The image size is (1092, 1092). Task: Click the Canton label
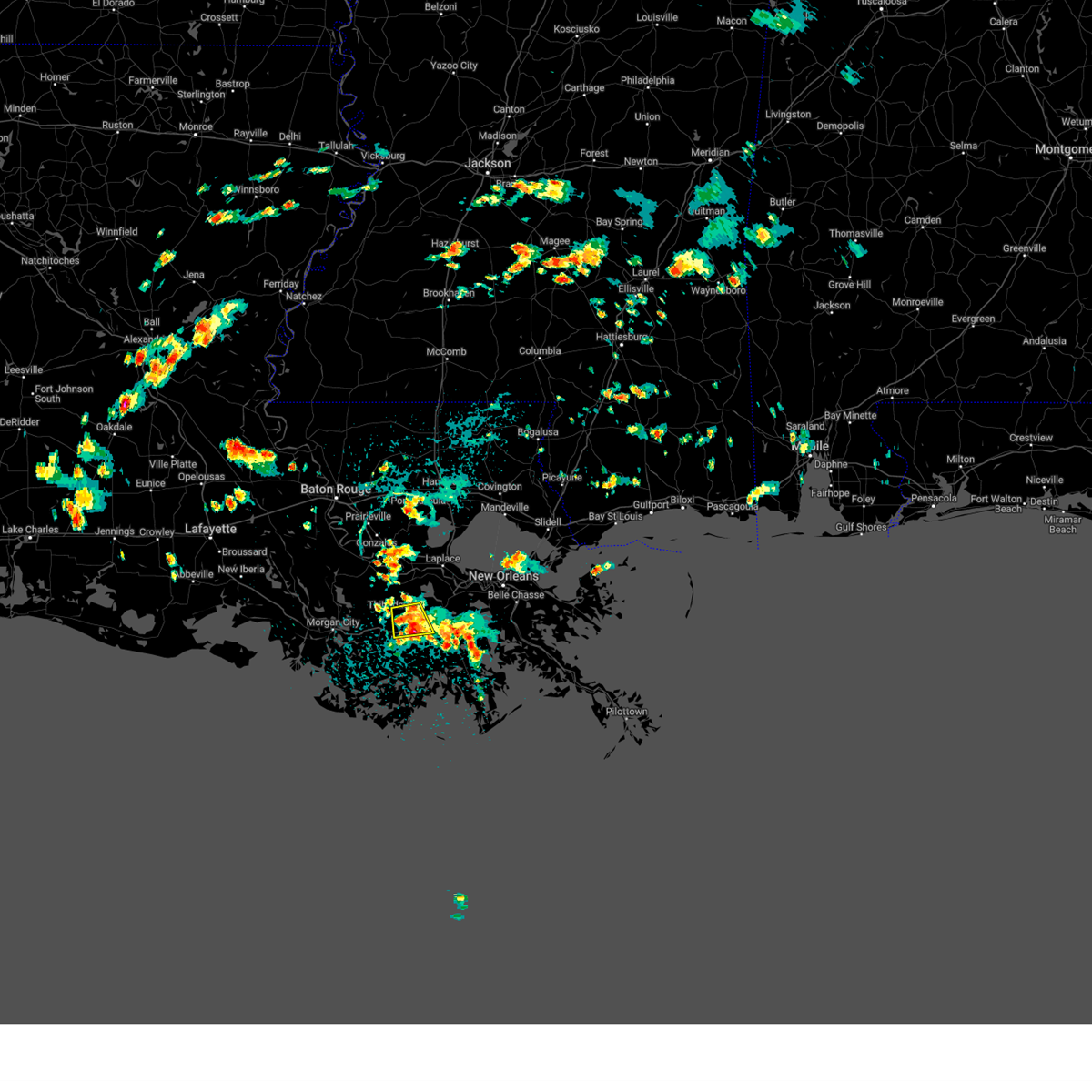[x=509, y=109]
